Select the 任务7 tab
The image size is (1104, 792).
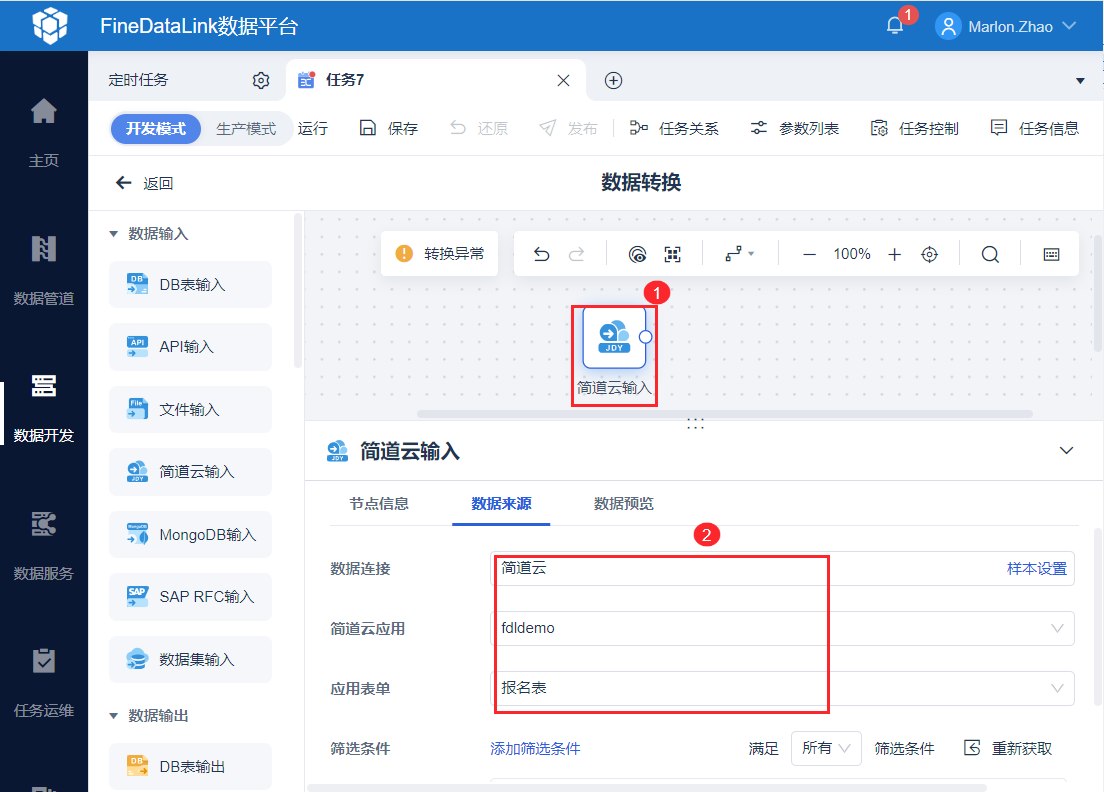[437, 80]
